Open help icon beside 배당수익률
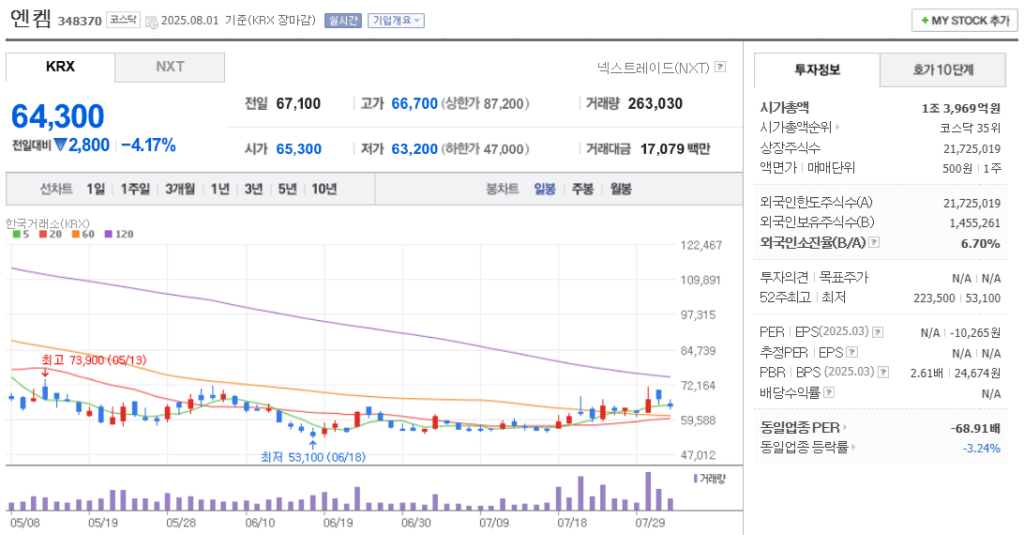The width and height of the screenshot is (1024, 535). coord(829,393)
